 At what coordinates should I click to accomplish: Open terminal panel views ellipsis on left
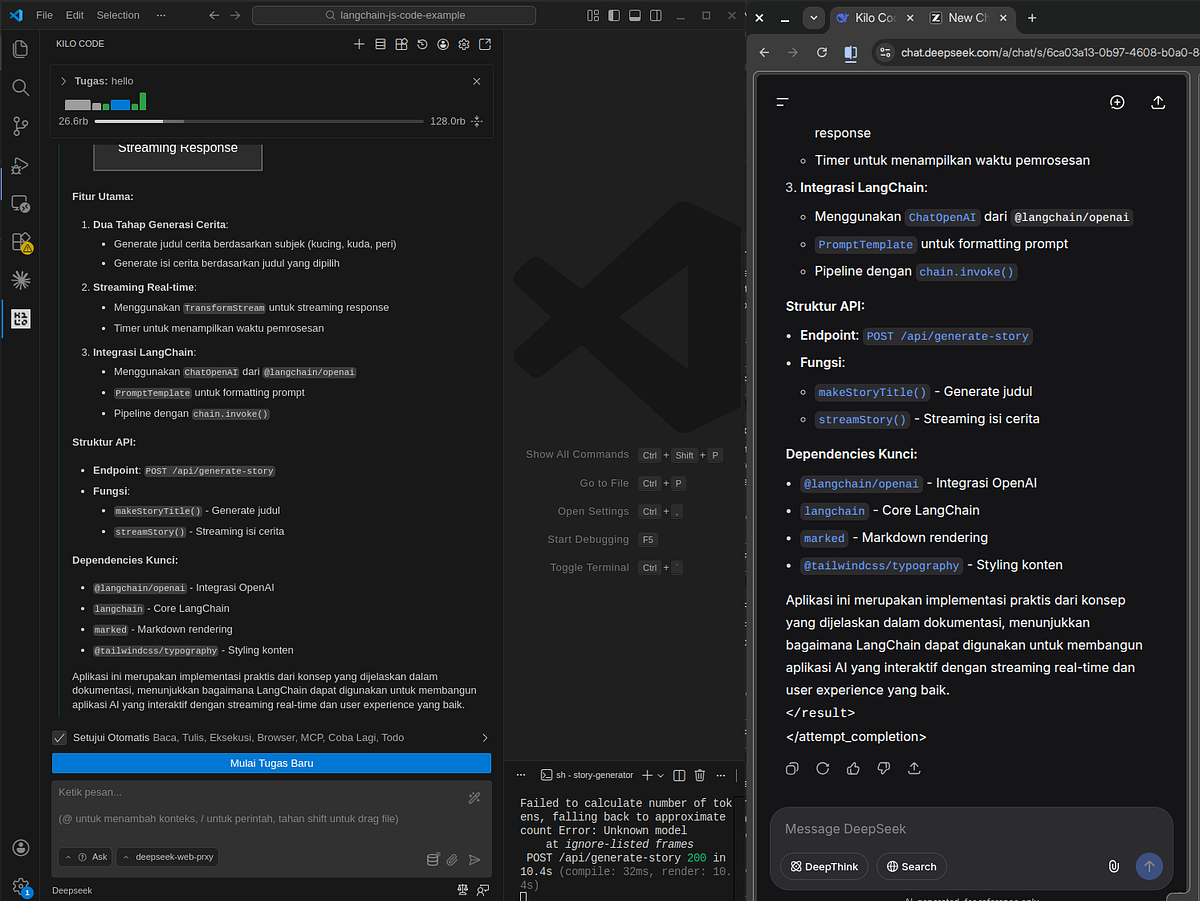coord(520,775)
